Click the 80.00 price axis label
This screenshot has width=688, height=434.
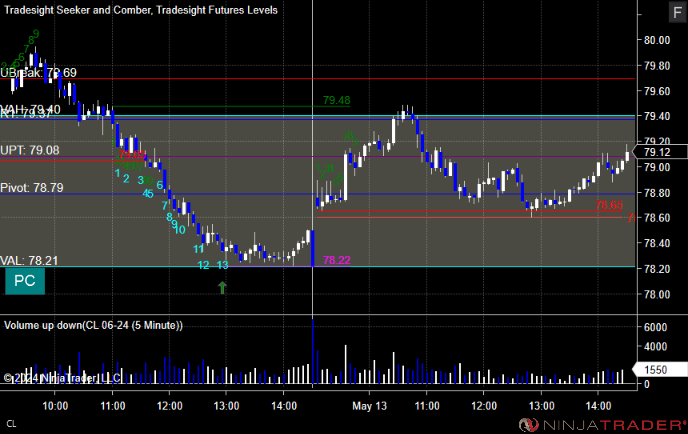(657, 40)
